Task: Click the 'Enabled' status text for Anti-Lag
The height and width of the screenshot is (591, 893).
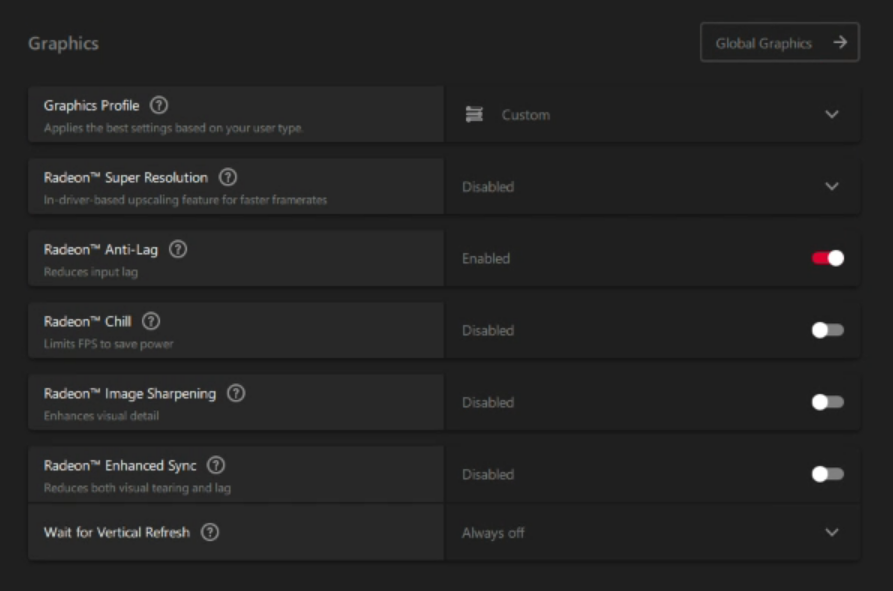Action: click(486, 258)
